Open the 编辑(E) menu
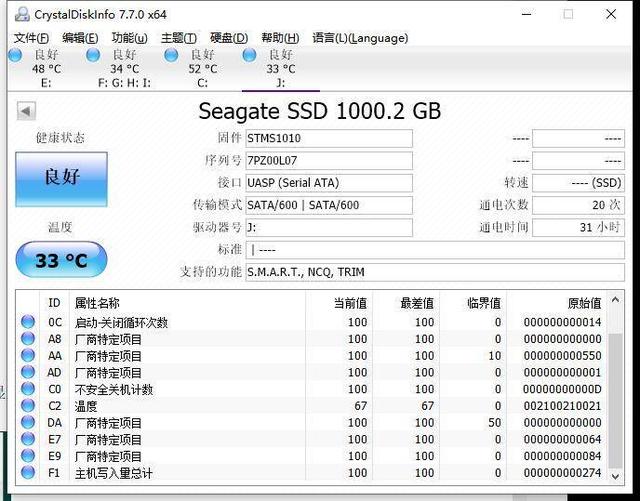 click(80, 38)
